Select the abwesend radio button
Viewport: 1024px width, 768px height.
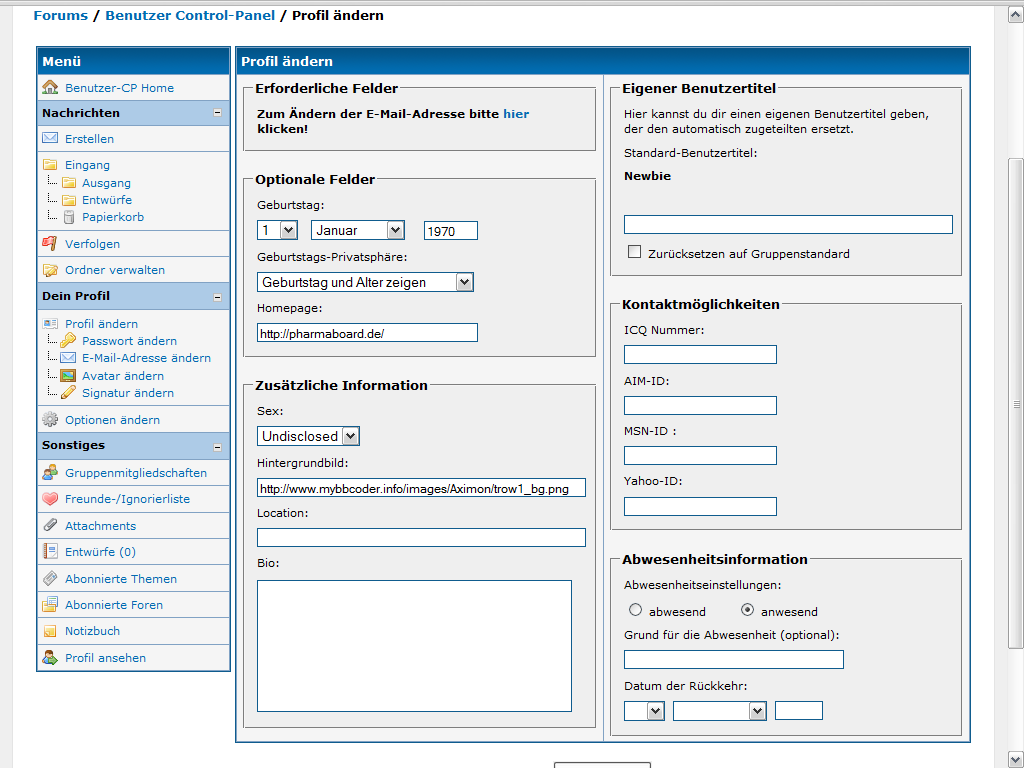635,610
